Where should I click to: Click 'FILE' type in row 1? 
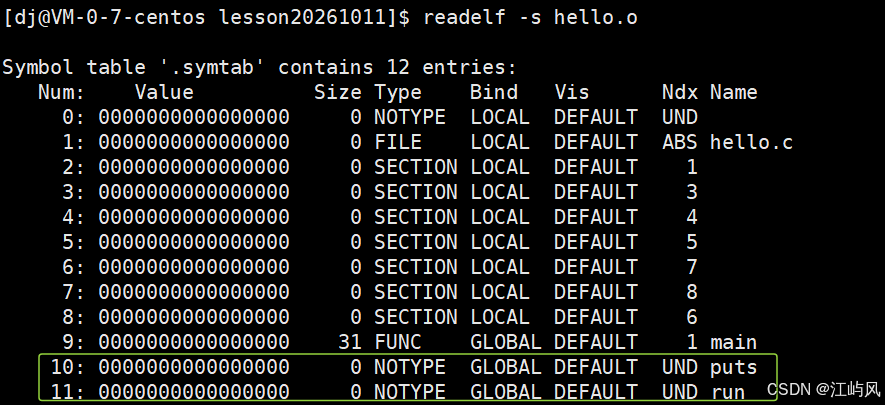tap(398, 142)
